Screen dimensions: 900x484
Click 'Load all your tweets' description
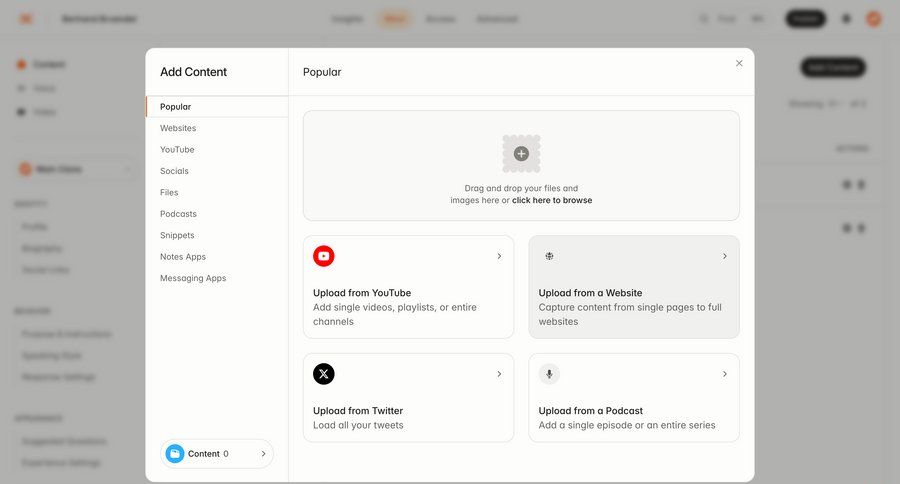click(x=358, y=425)
